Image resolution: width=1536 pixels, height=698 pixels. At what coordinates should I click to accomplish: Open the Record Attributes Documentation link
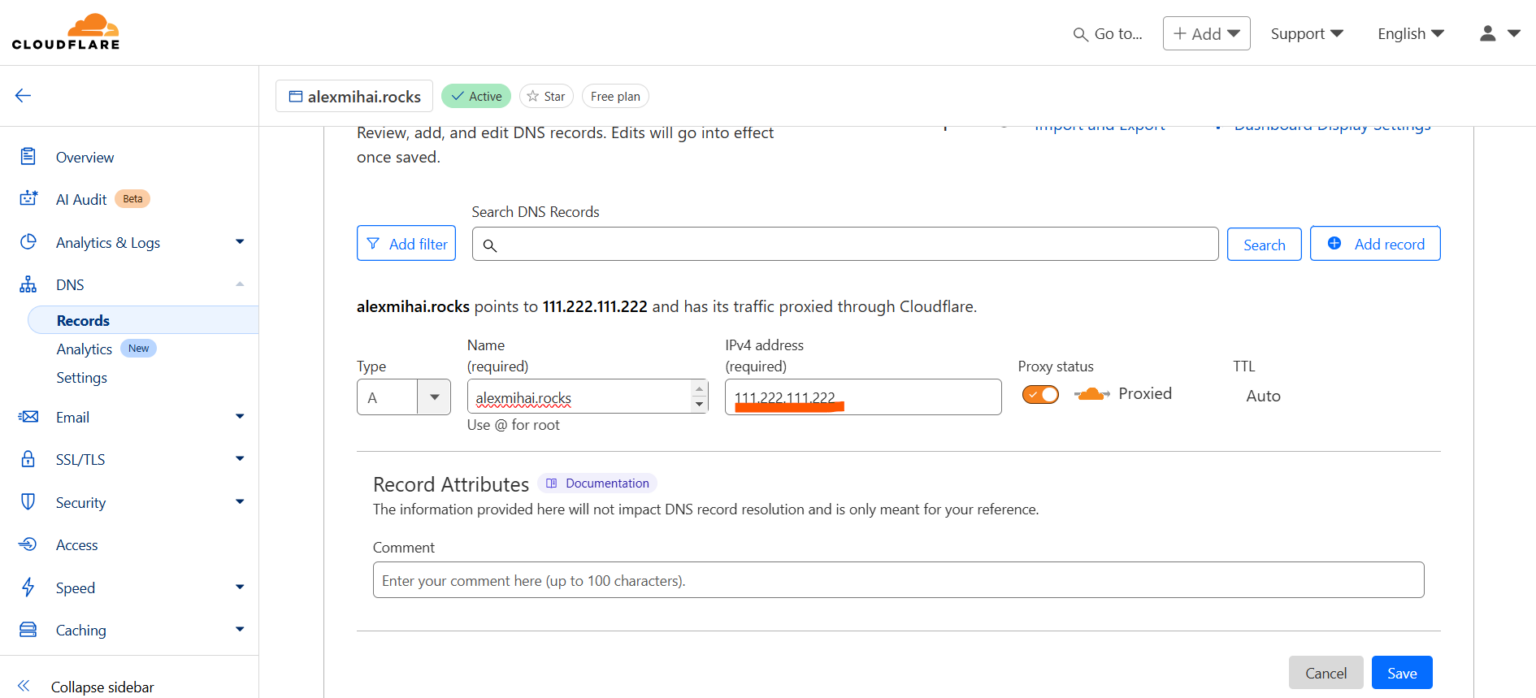pyautogui.click(x=597, y=483)
